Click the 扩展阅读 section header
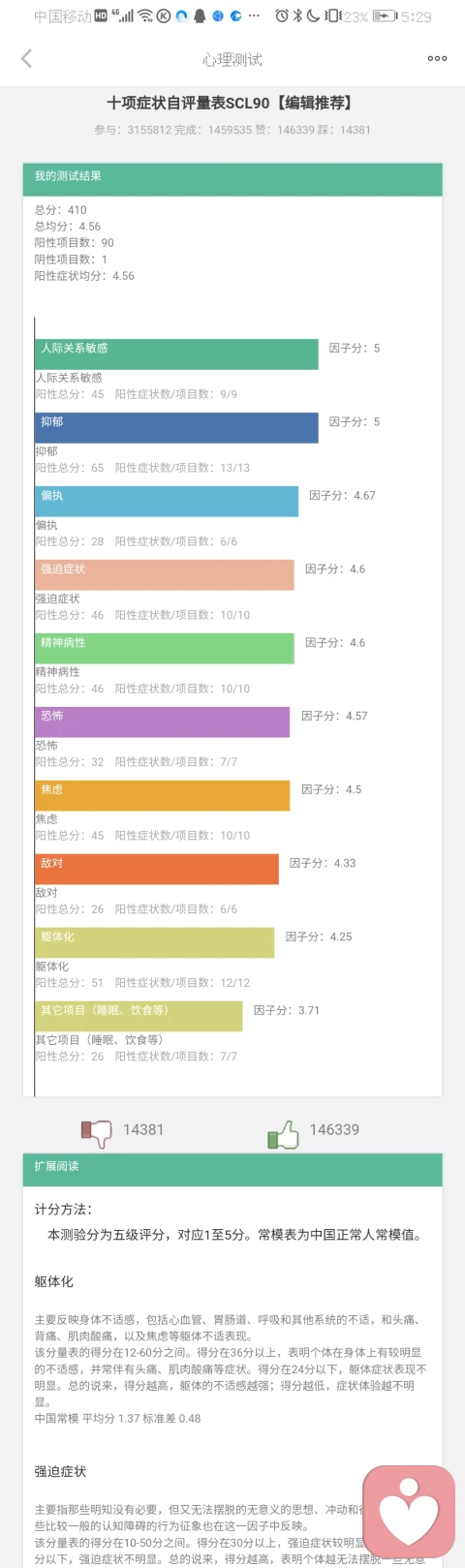This screenshot has height=1568, width=465. pos(232,1169)
